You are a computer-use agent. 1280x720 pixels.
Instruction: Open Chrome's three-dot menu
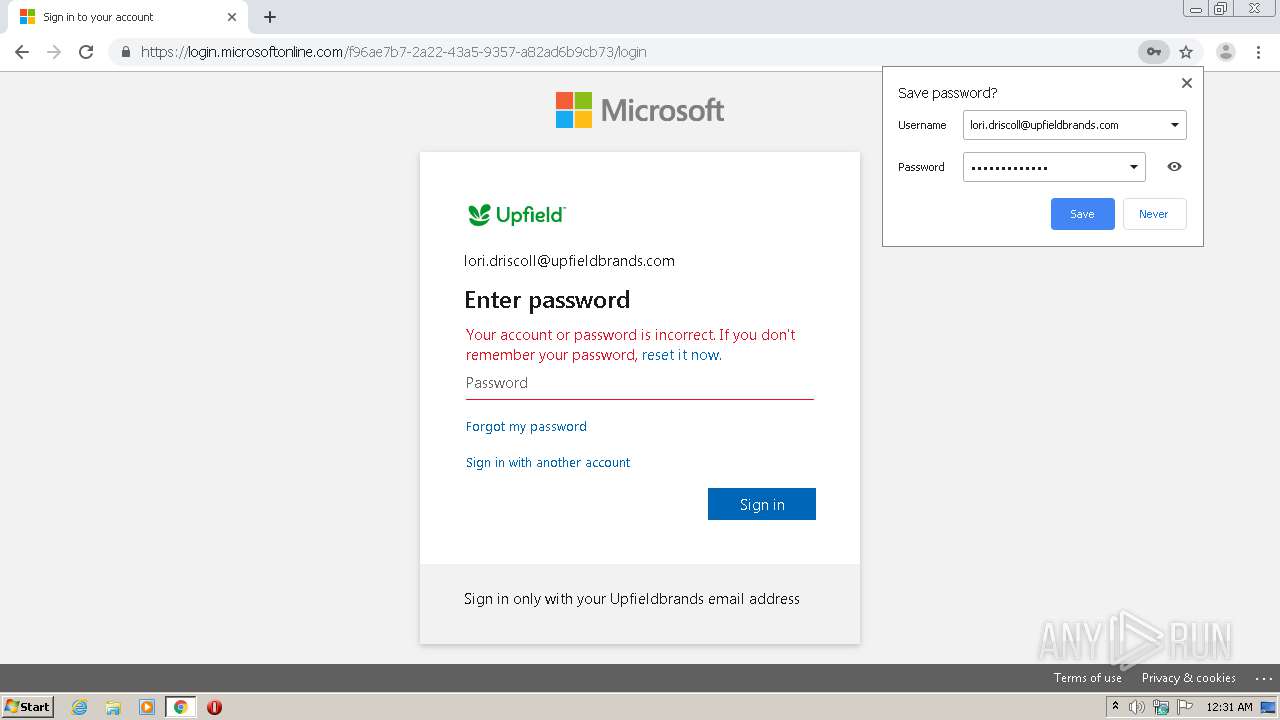(1258, 52)
